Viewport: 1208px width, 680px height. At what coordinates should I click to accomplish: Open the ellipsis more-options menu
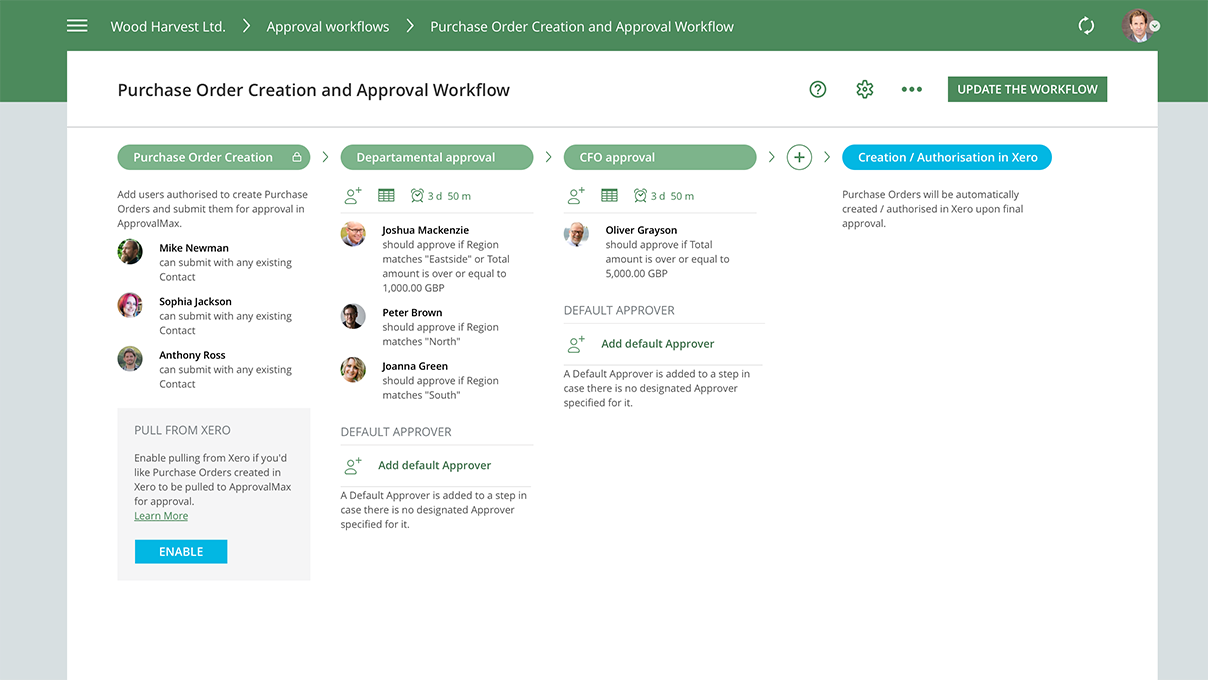911,89
